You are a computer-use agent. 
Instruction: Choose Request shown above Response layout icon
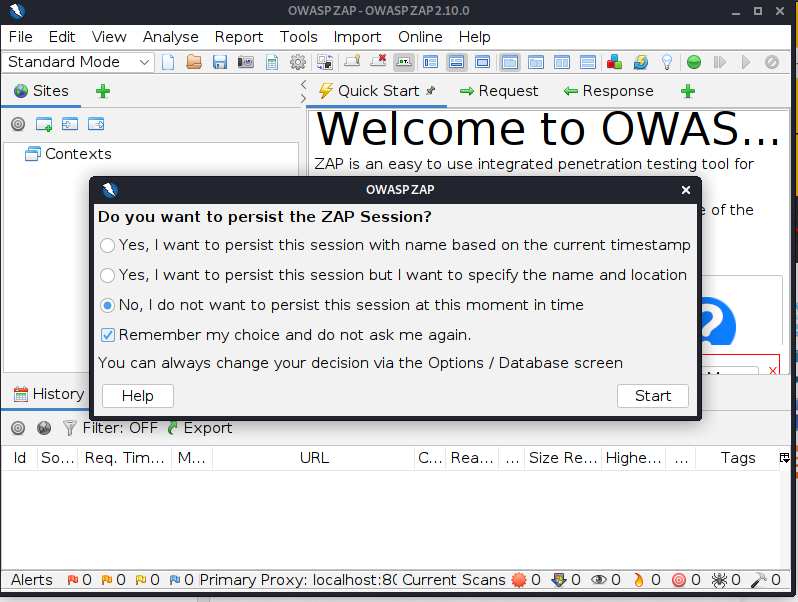pyautogui.click(x=588, y=62)
